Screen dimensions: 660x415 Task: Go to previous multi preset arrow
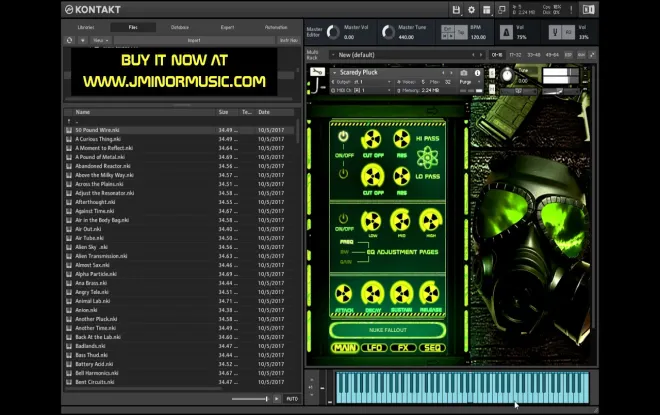473,55
